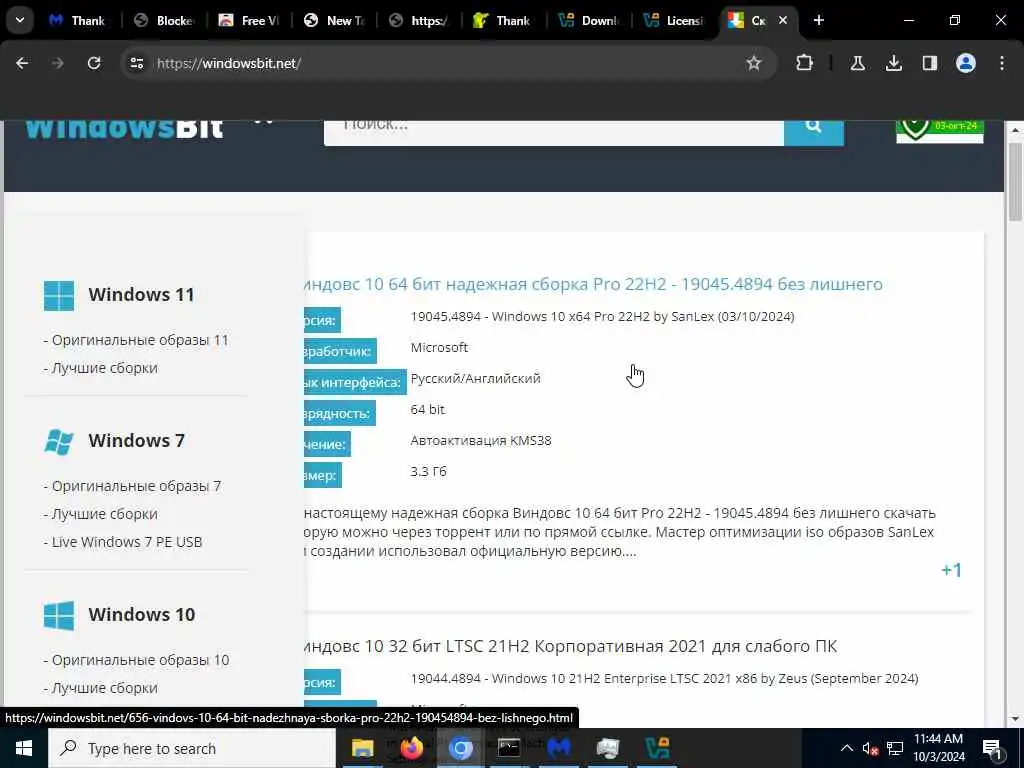Open the Windows Start button

24,748
